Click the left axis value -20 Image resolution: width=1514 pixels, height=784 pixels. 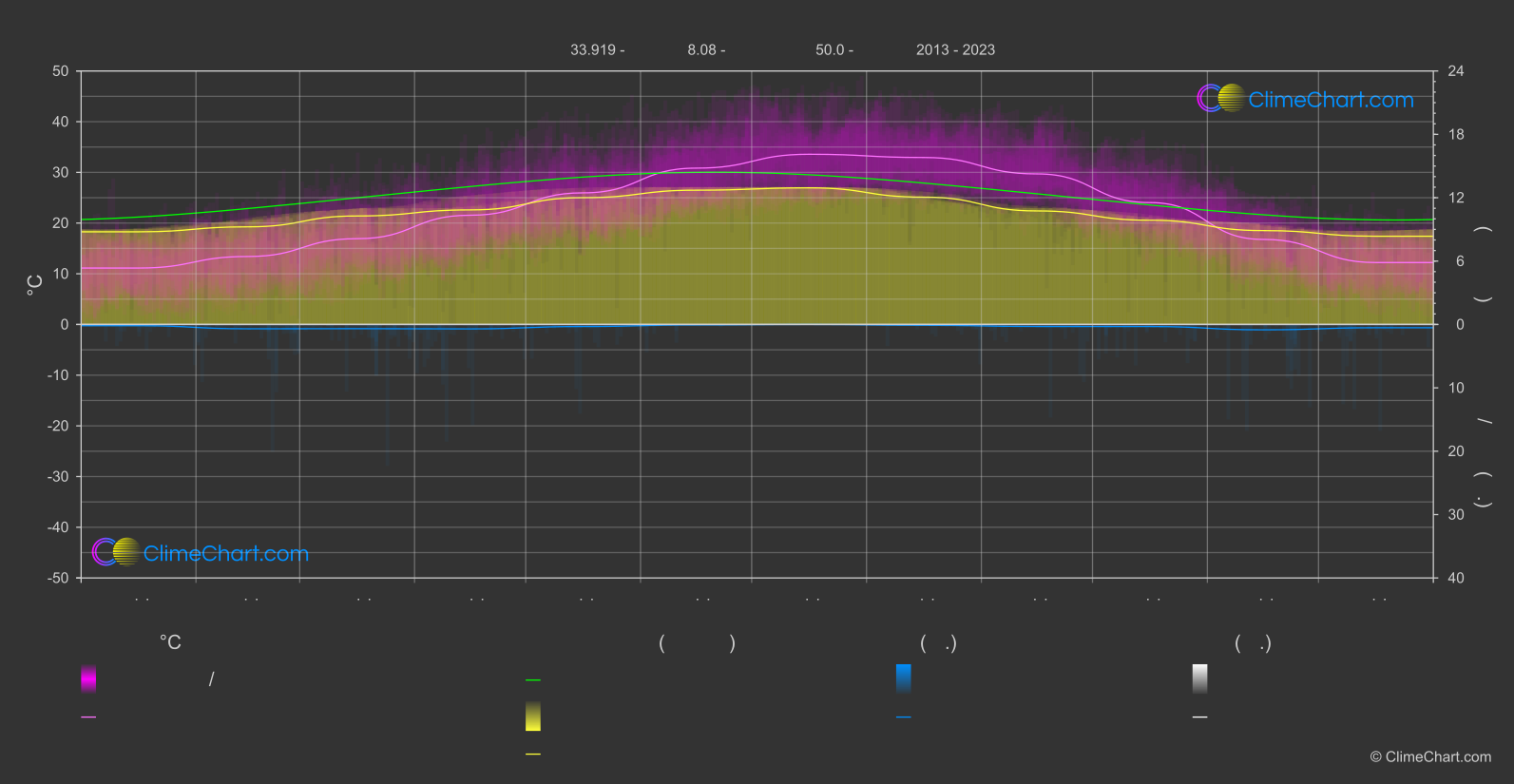click(x=58, y=426)
